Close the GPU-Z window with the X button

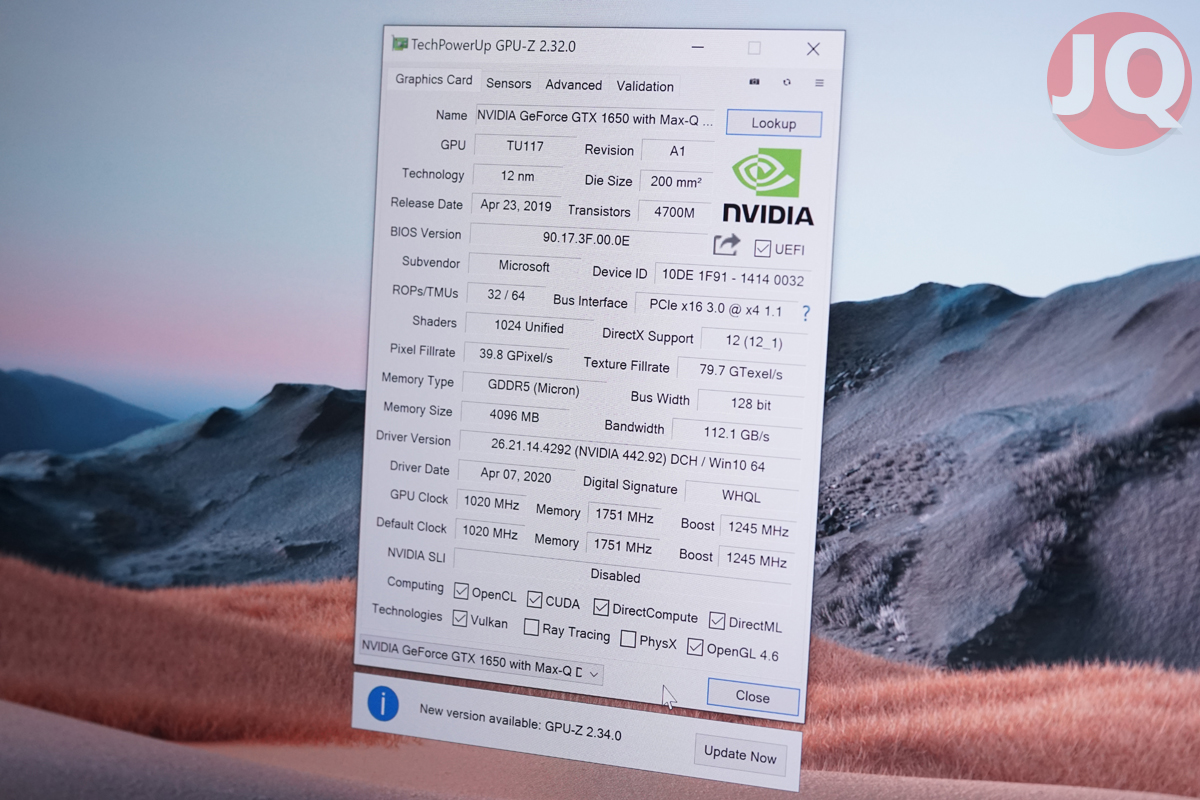click(813, 49)
